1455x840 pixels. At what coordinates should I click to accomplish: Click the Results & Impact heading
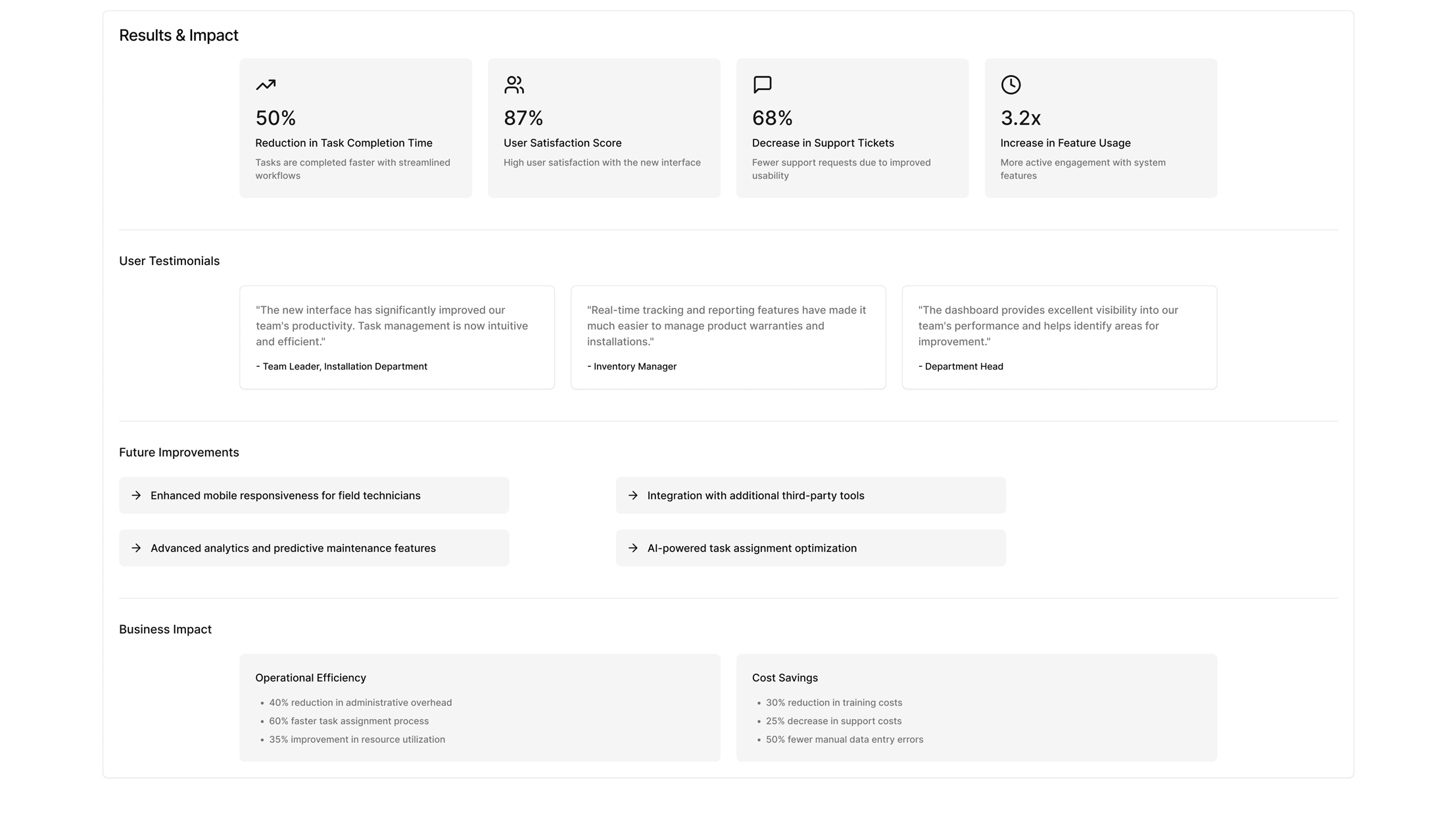click(179, 35)
